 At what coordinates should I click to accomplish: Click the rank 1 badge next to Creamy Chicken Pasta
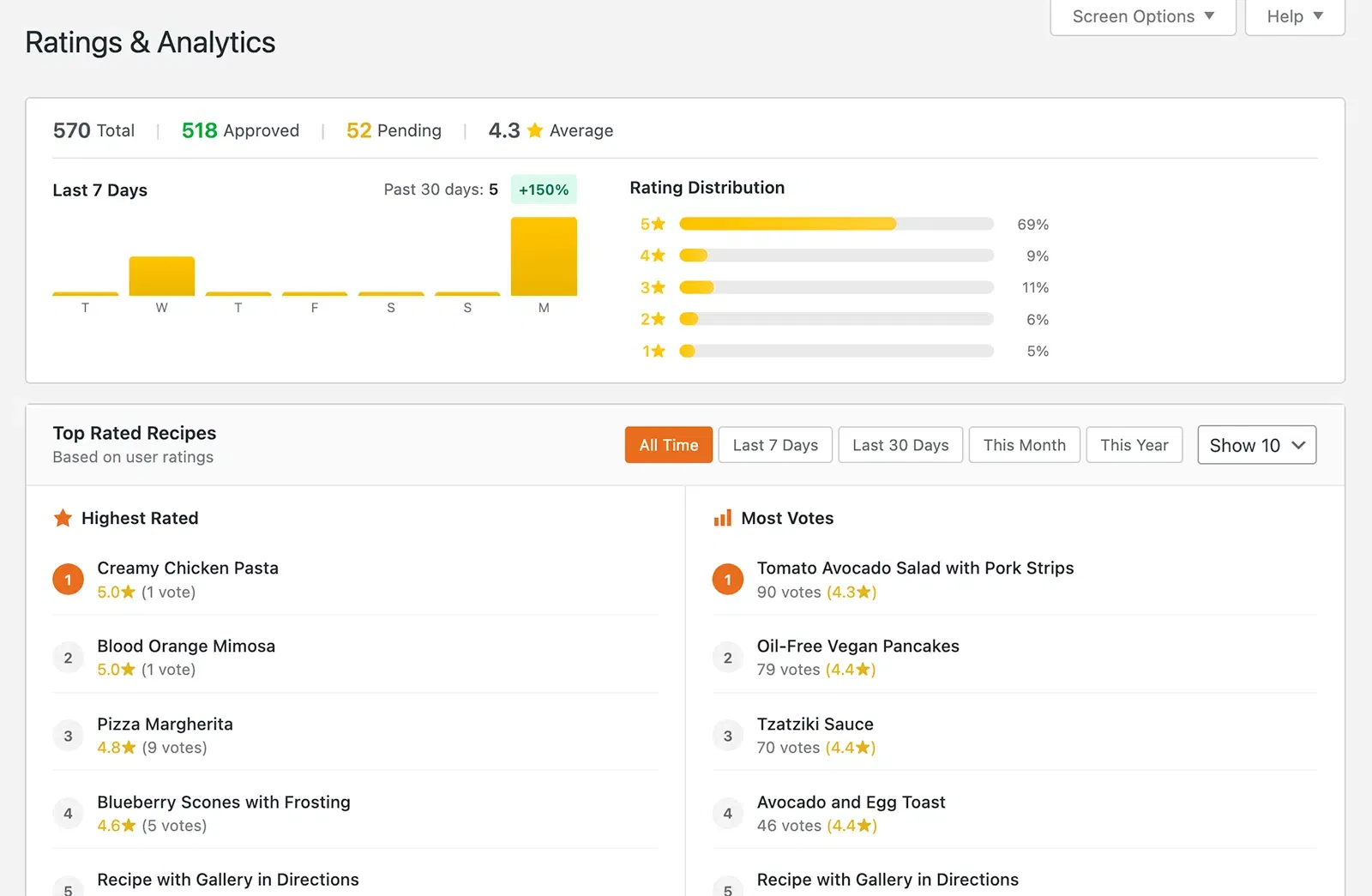pos(68,579)
